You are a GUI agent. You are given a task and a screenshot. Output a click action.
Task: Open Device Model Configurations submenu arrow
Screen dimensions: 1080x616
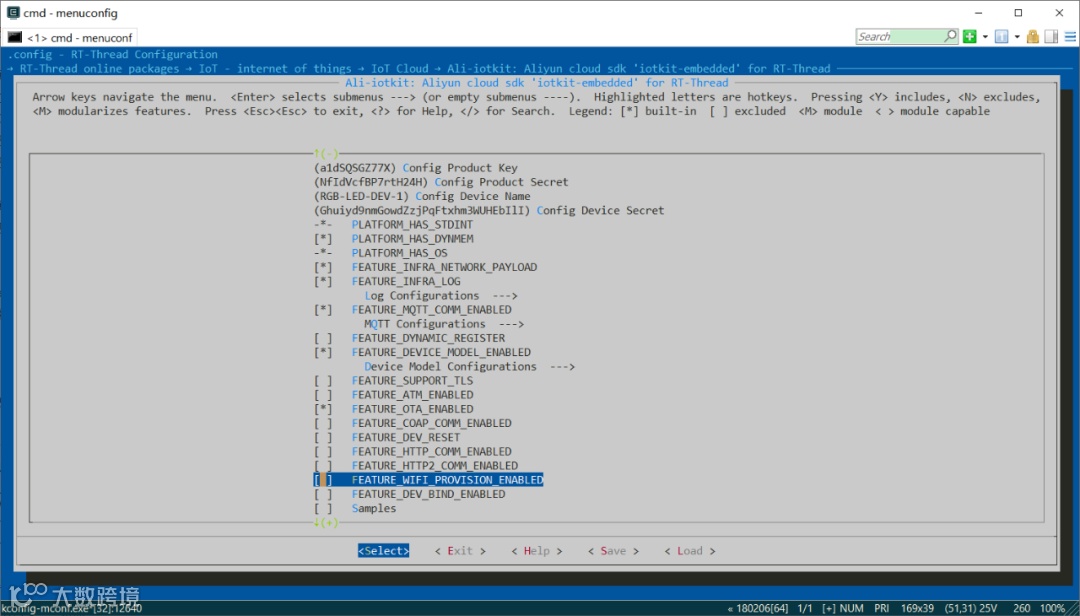point(562,367)
